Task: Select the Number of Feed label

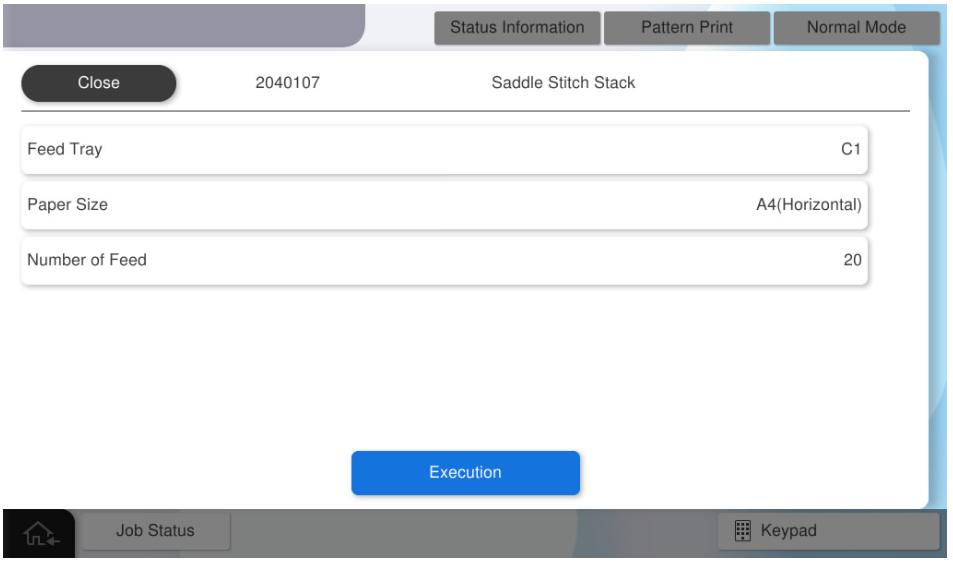Action: 87,260
